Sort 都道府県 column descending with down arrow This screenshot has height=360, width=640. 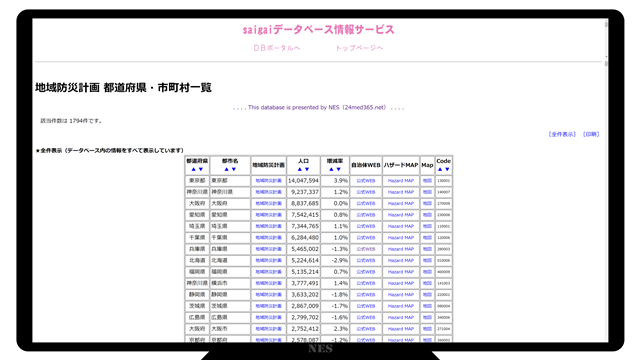(x=200, y=169)
